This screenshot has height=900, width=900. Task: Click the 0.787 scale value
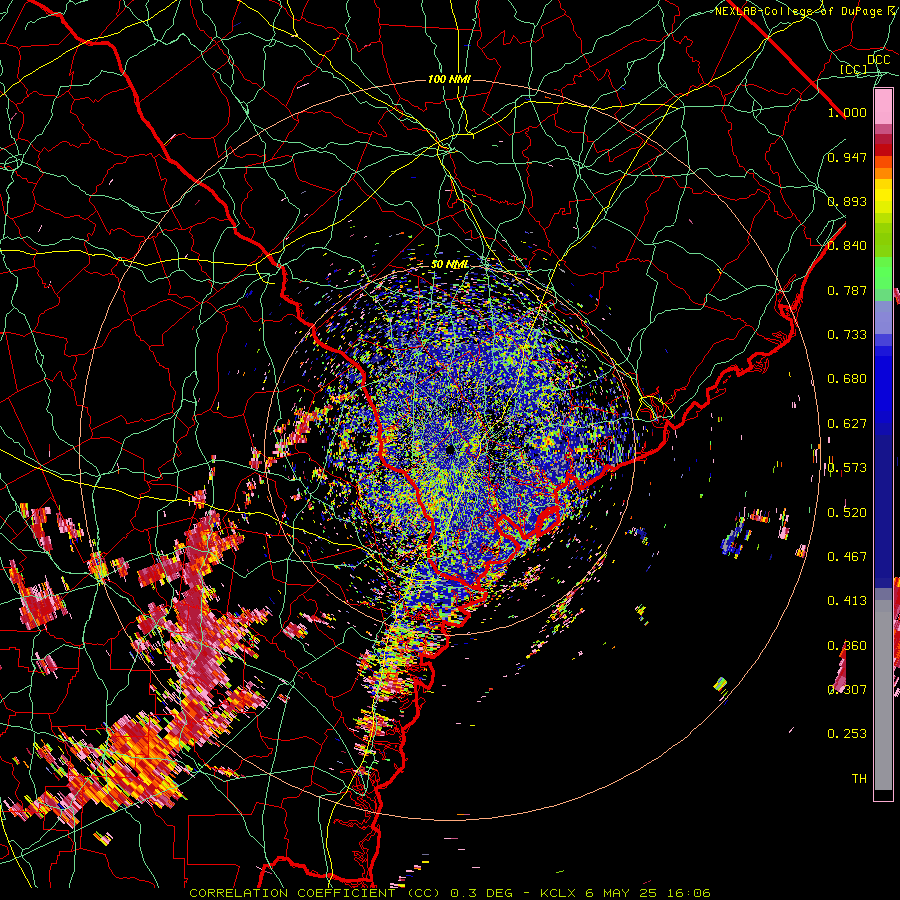point(847,290)
